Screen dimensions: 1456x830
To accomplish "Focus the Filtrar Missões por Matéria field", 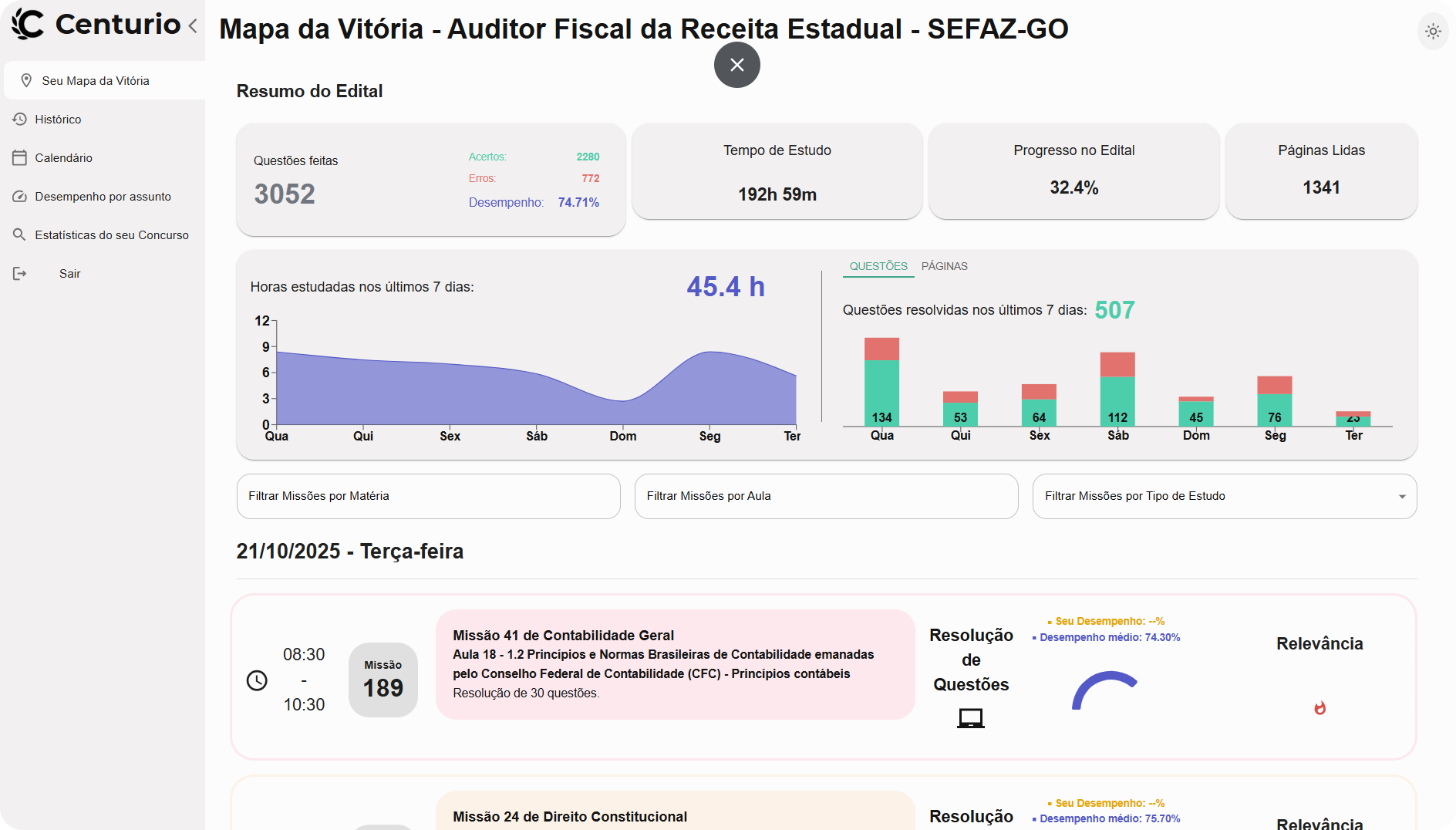I will tap(428, 496).
